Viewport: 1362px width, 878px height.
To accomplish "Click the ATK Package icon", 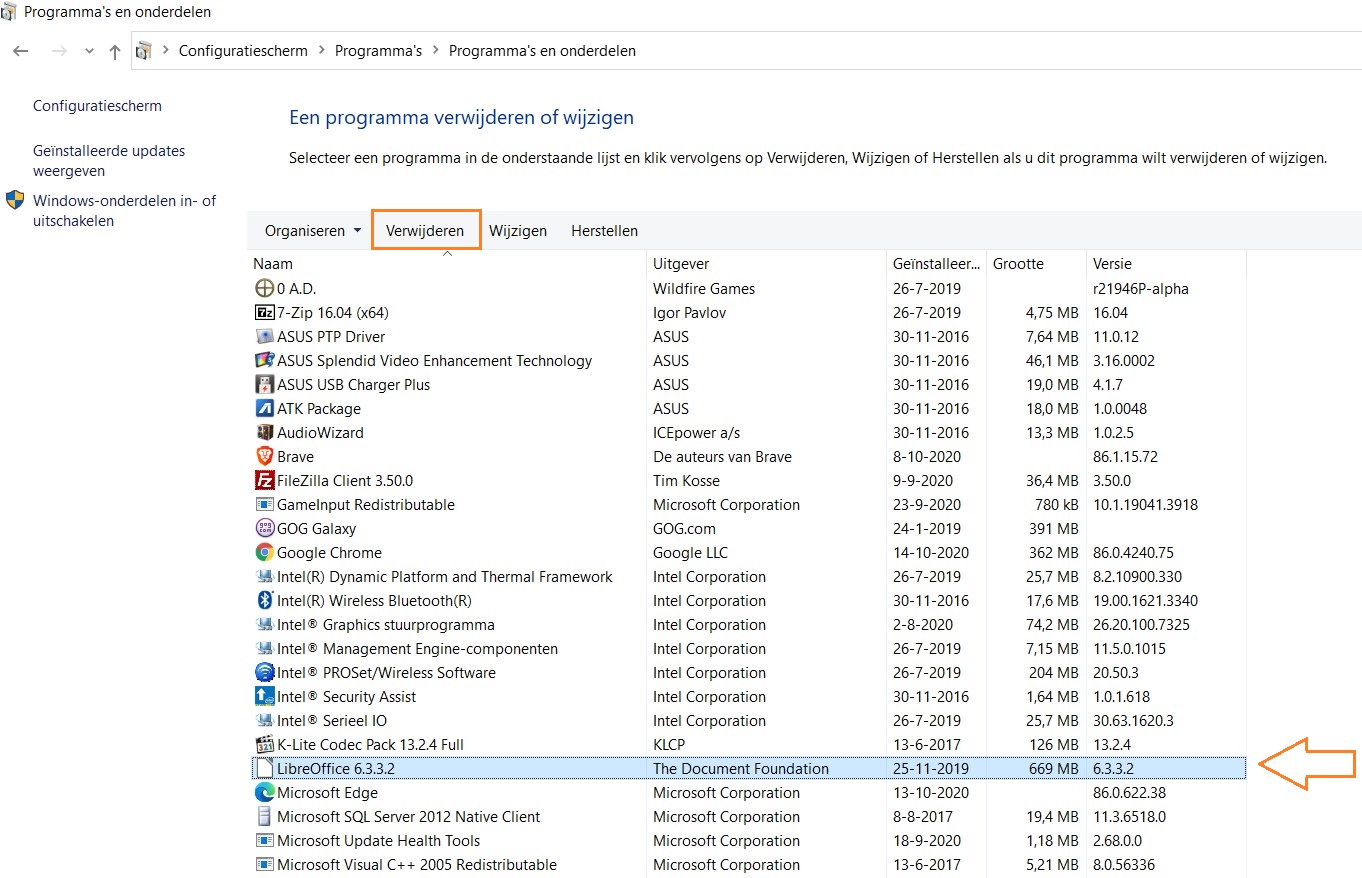I will 265,409.
